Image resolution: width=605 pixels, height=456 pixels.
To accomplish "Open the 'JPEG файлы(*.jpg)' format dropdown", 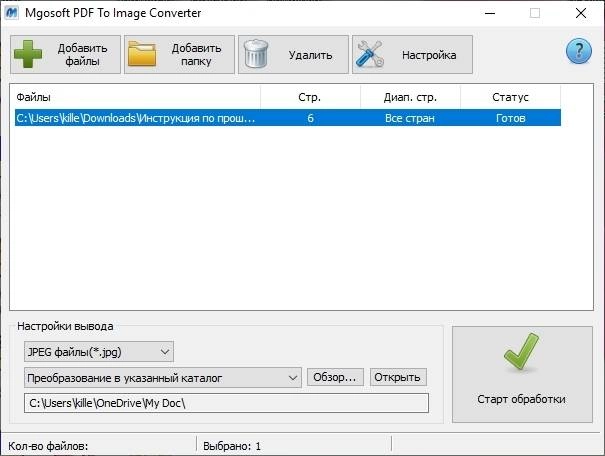I will click(99, 351).
